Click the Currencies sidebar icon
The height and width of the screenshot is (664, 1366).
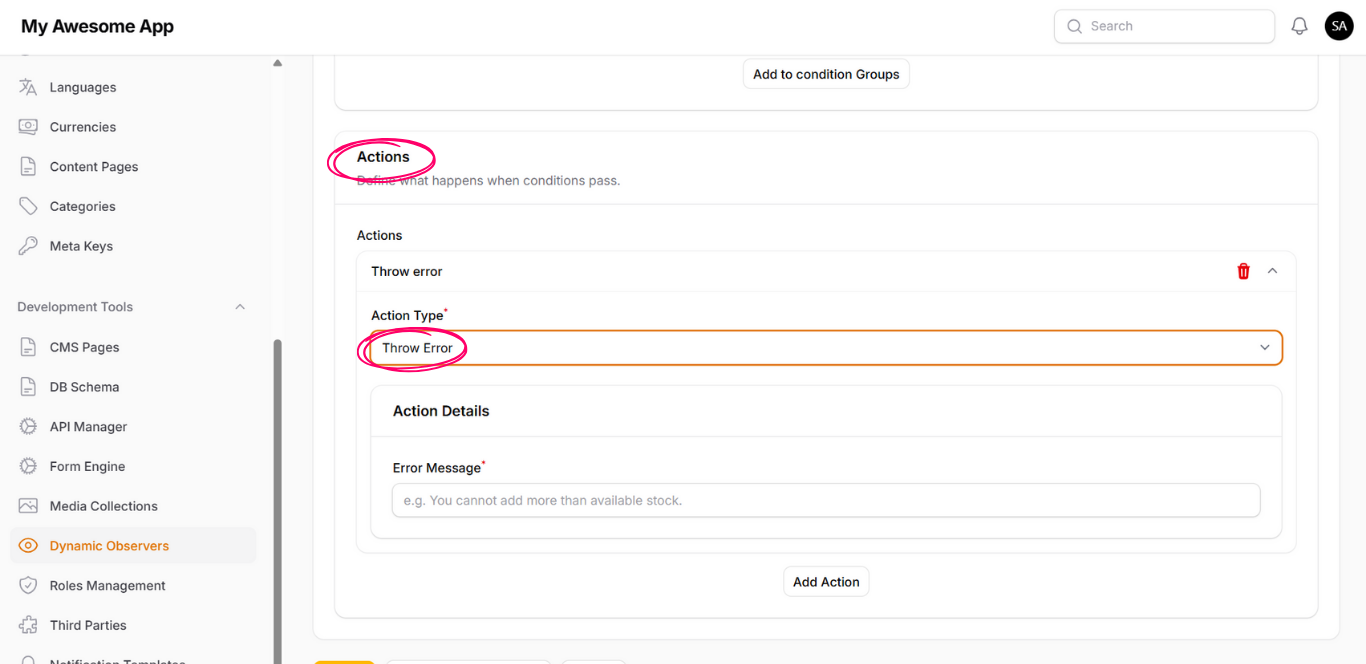[28, 127]
